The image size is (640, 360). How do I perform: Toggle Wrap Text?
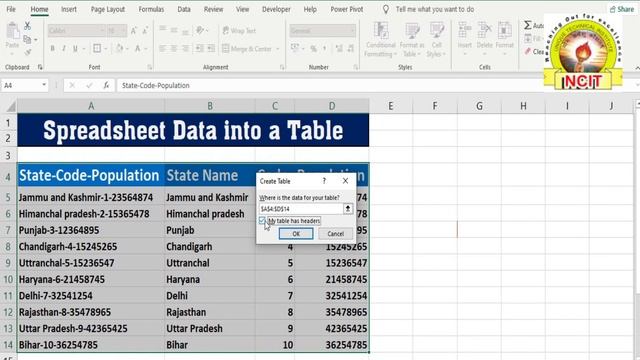click(x=239, y=31)
